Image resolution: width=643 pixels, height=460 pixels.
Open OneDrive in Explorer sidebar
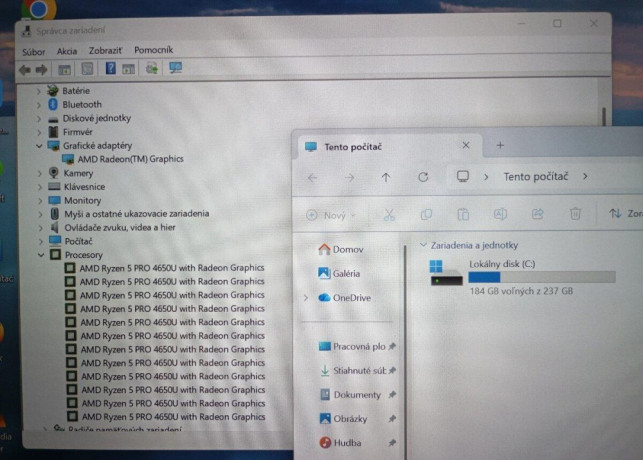click(345, 298)
